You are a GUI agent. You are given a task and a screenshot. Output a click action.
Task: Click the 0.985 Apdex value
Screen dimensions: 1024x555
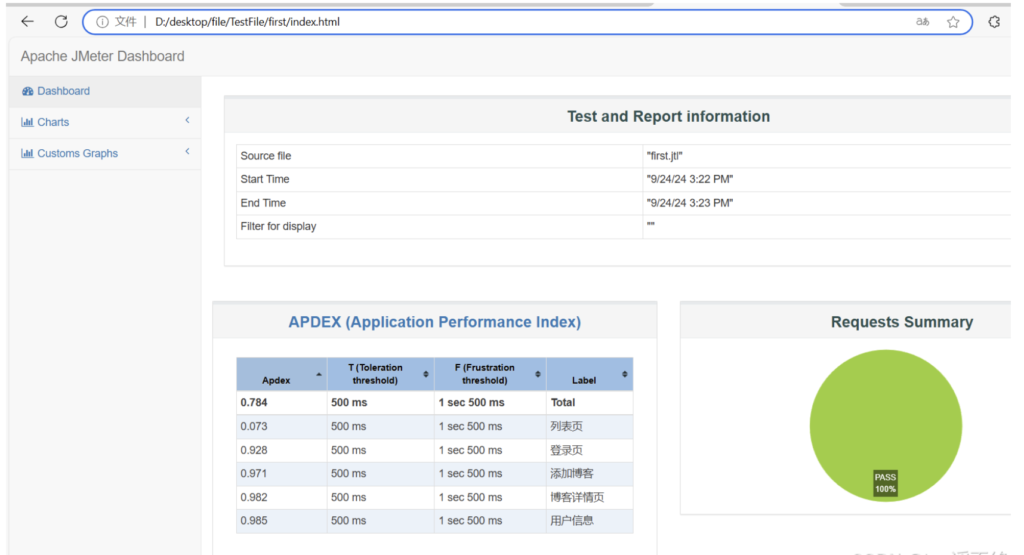coord(253,520)
